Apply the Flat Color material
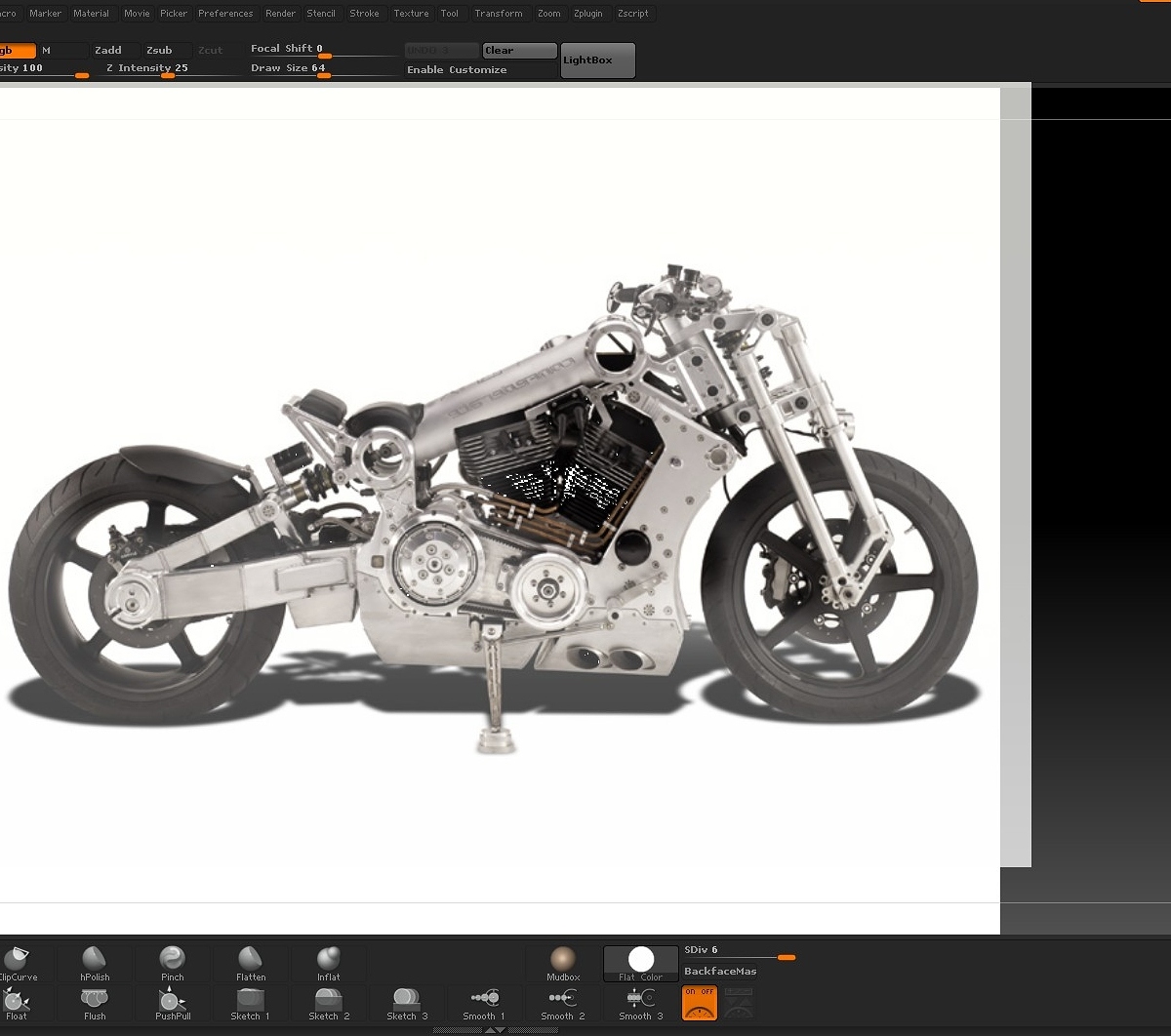The width and height of the screenshot is (1171, 1036). [641, 963]
